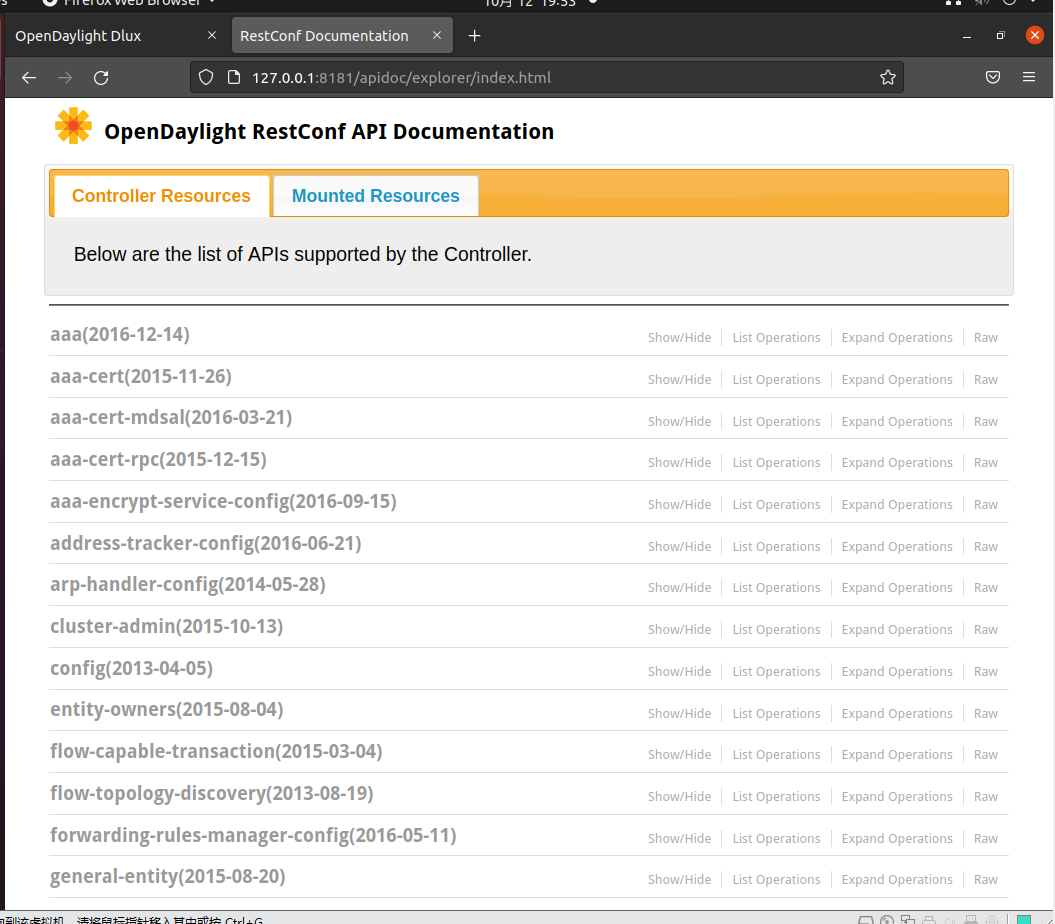Viewport: 1055px width, 924px height.
Task: Click List Operations for general-entity row
Action: coord(776,880)
